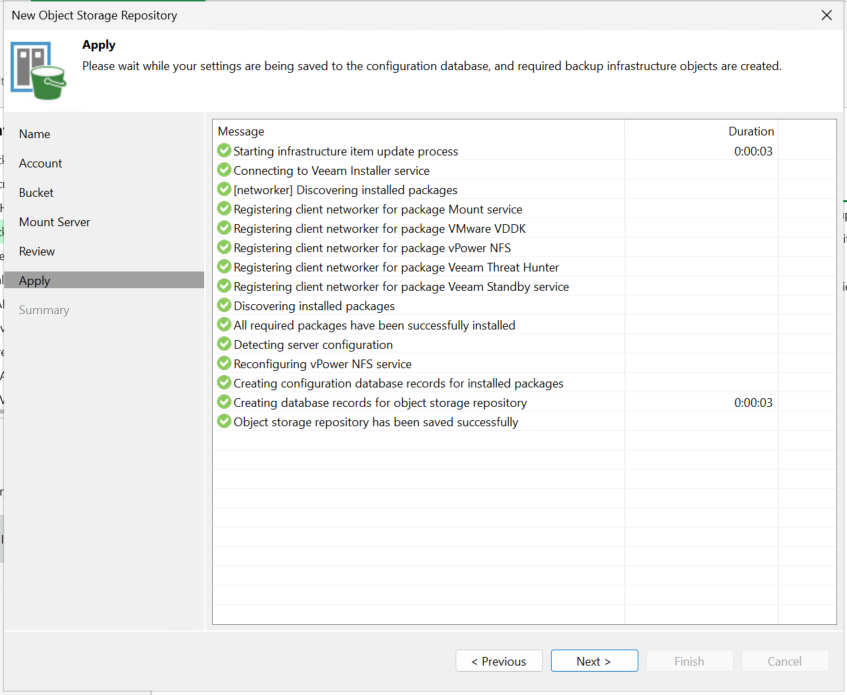Select the 'Connecting to Veeam Installer service' text
This screenshot has width=847, height=695.
coord(332,171)
